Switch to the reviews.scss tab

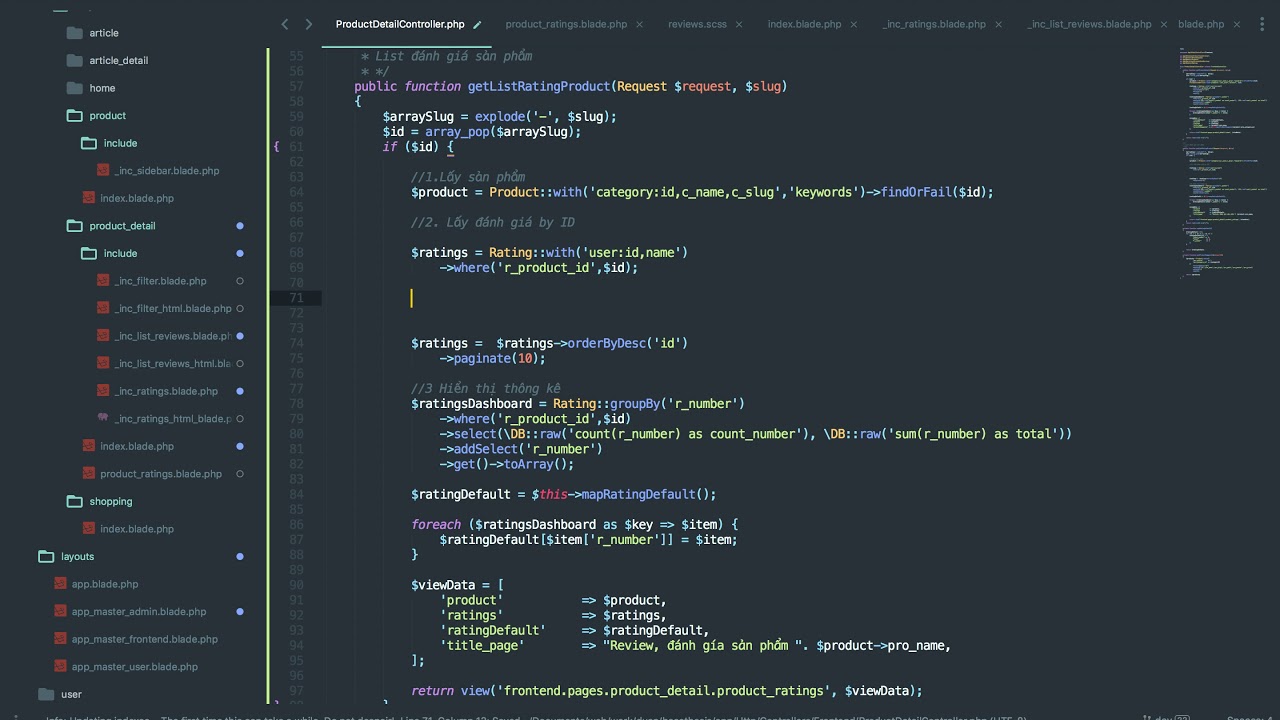[x=698, y=24]
